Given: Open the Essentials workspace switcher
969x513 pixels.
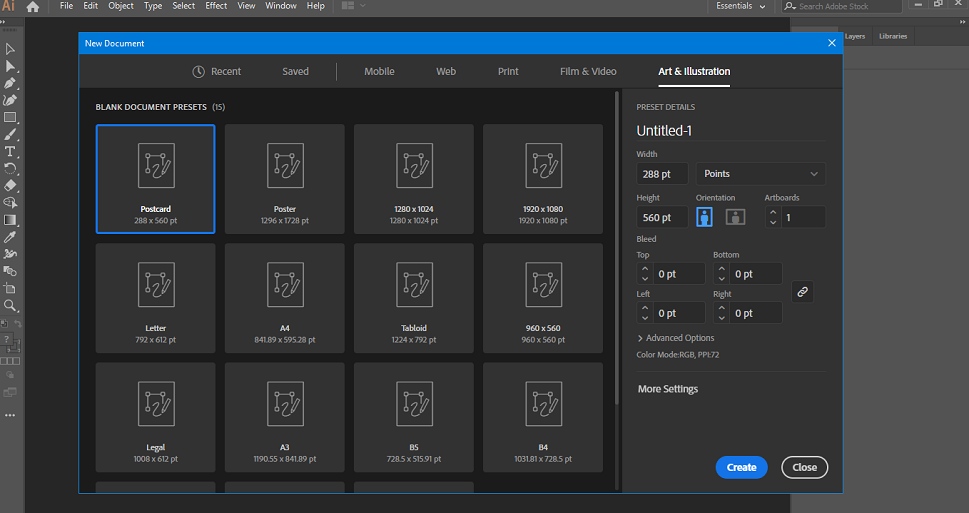Looking at the screenshot, I should pyautogui.click(x=740, y=6).
